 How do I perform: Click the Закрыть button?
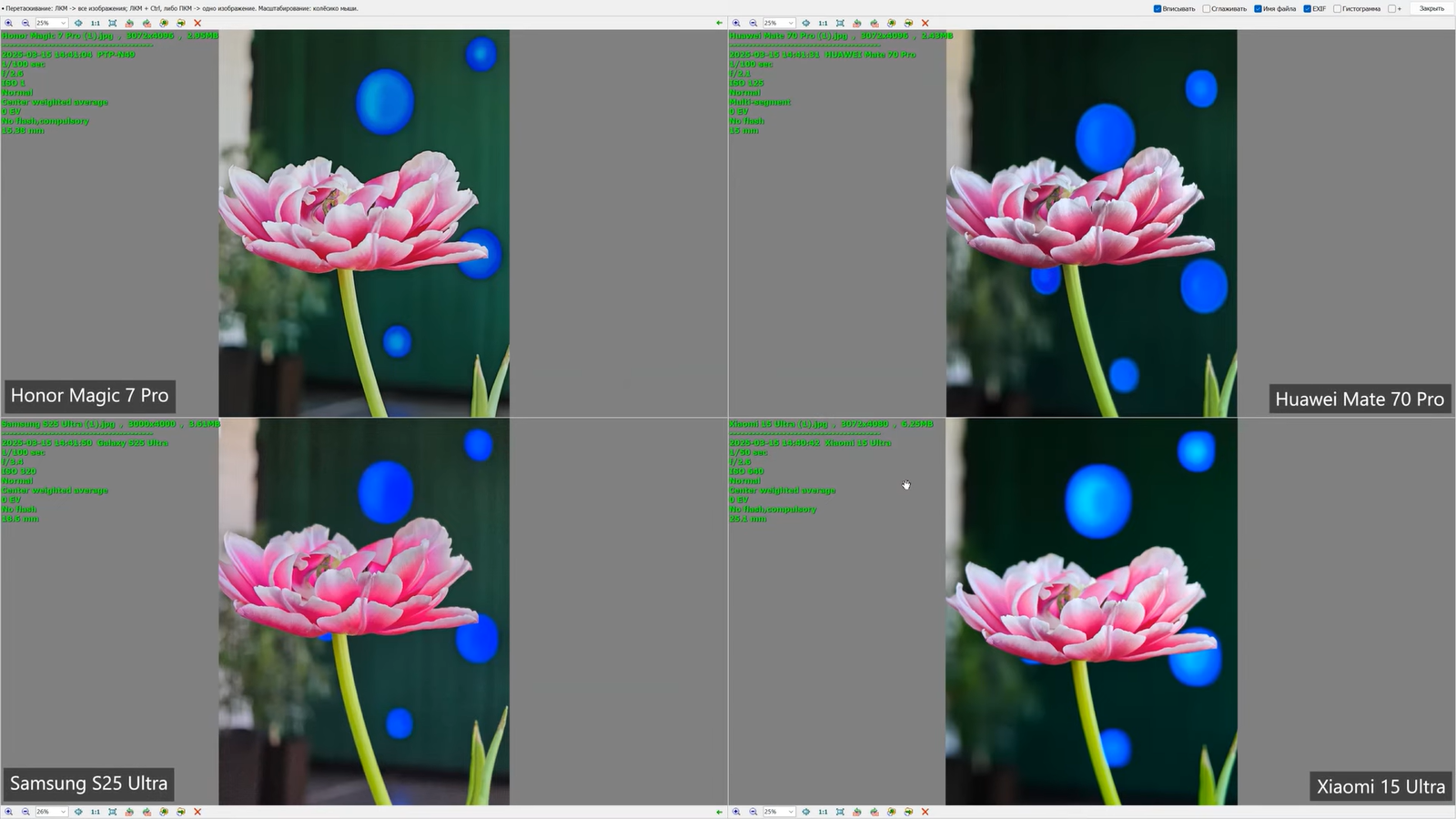1431,9
